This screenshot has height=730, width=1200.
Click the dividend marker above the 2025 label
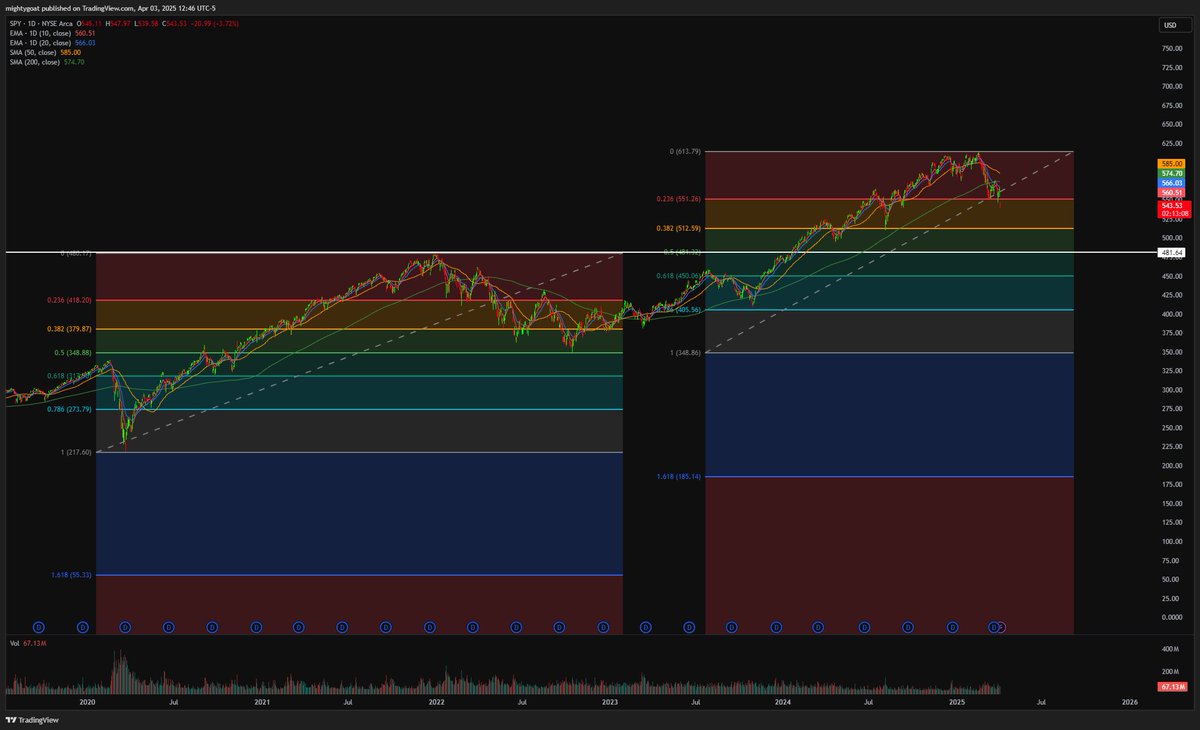952,626
